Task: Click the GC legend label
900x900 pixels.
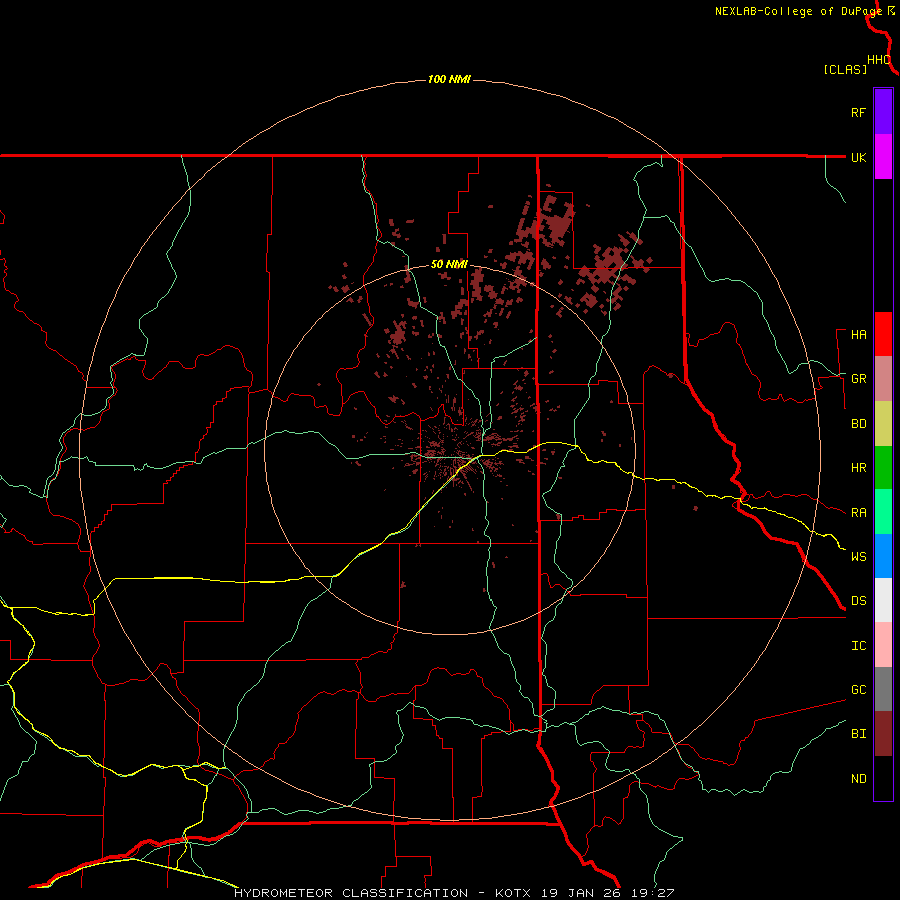Action: click(x=859, y=690)
